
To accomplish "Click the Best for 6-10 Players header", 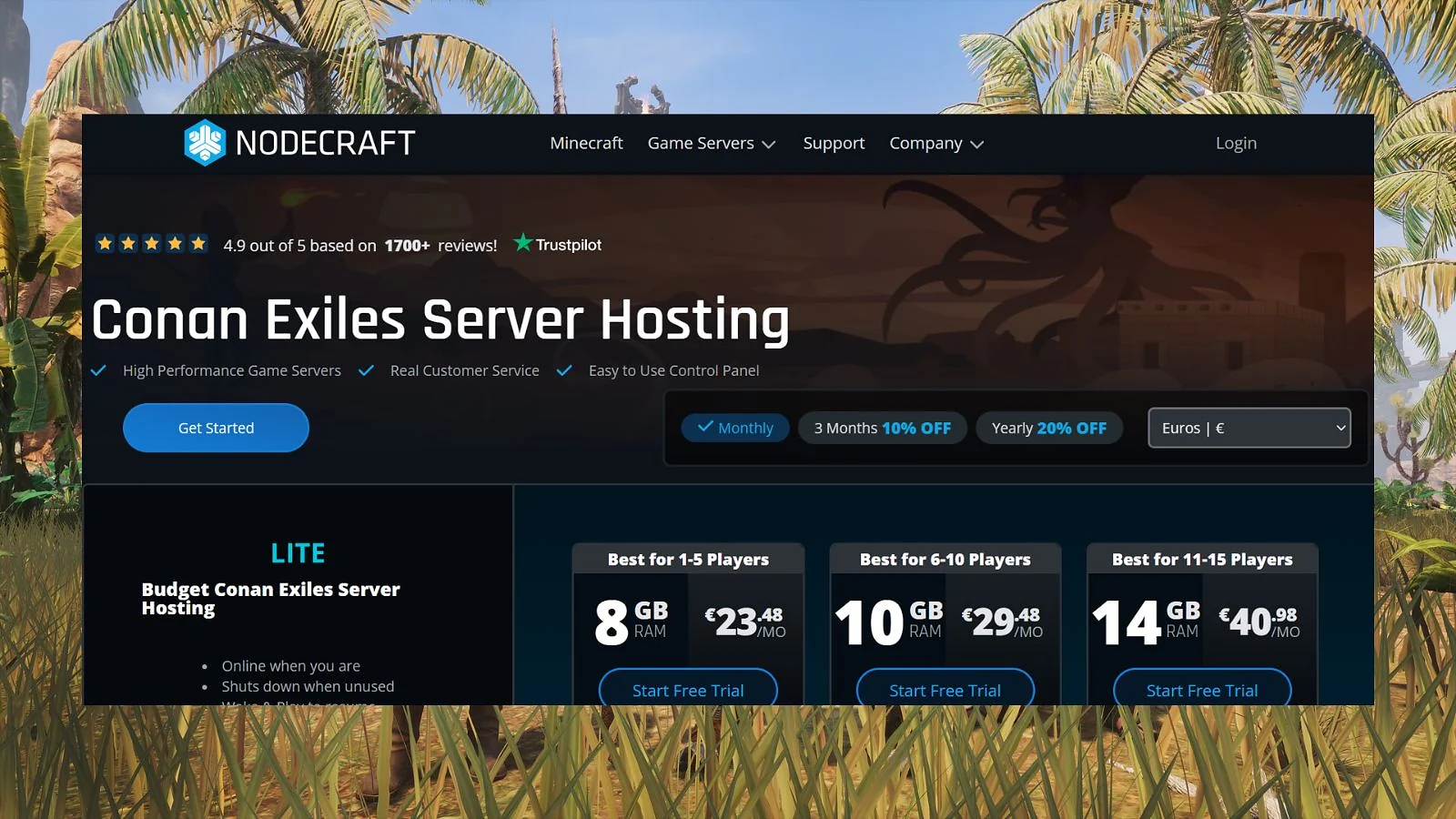I will pyautogui.click(x=945, y=559).
